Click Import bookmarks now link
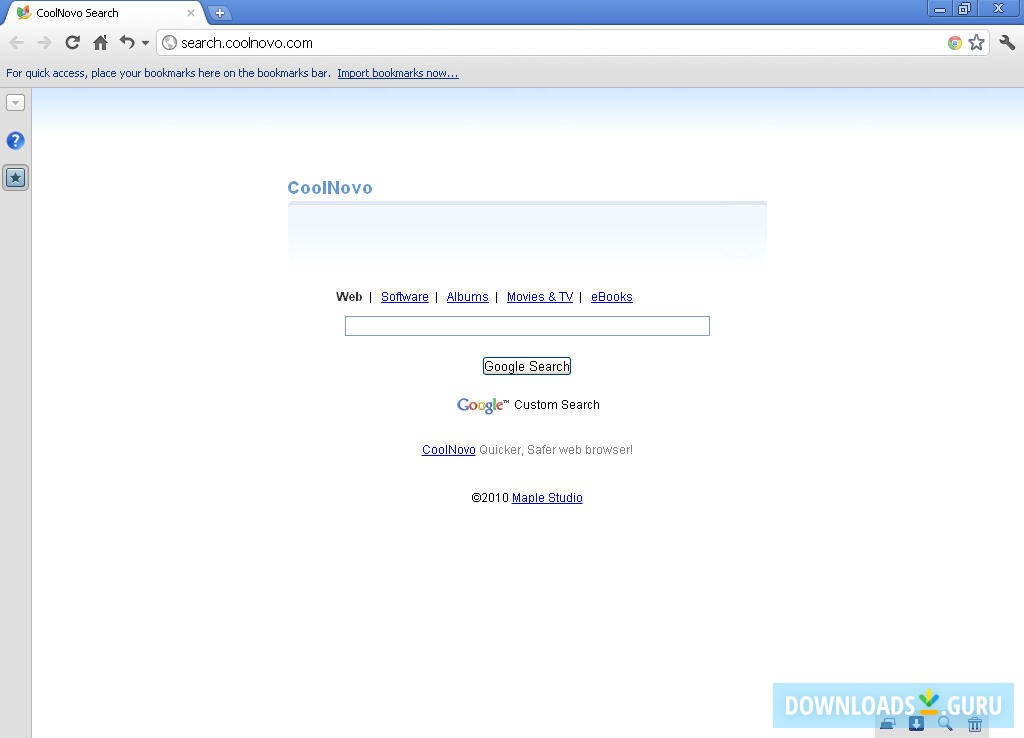Screen dimensions: 1024x738 coord(398,73)
